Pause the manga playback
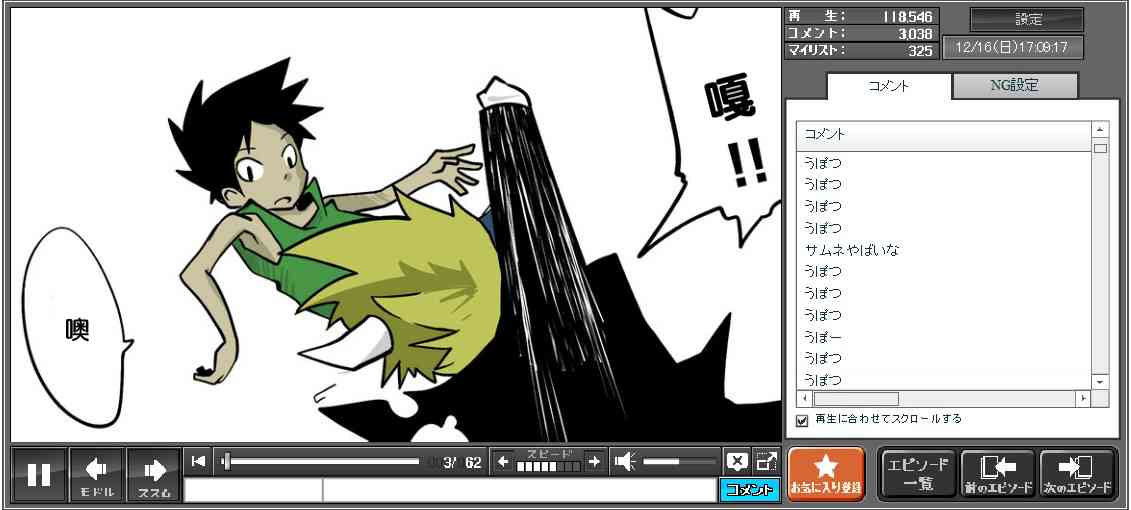The width and height of the screenshot is (1131, 510). (39, 474)
